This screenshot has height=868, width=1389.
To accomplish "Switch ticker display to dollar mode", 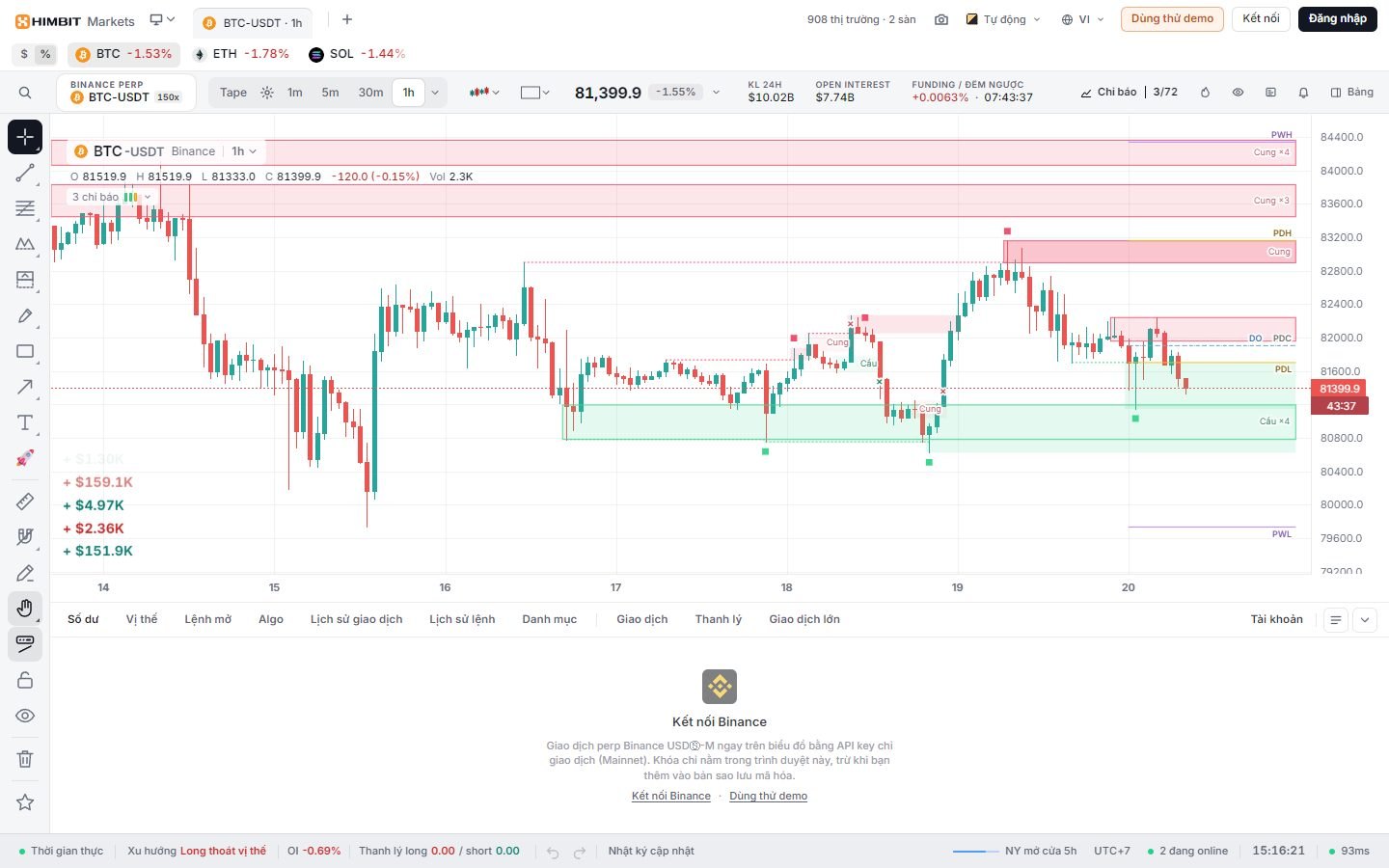I will [x=24, y=54].
